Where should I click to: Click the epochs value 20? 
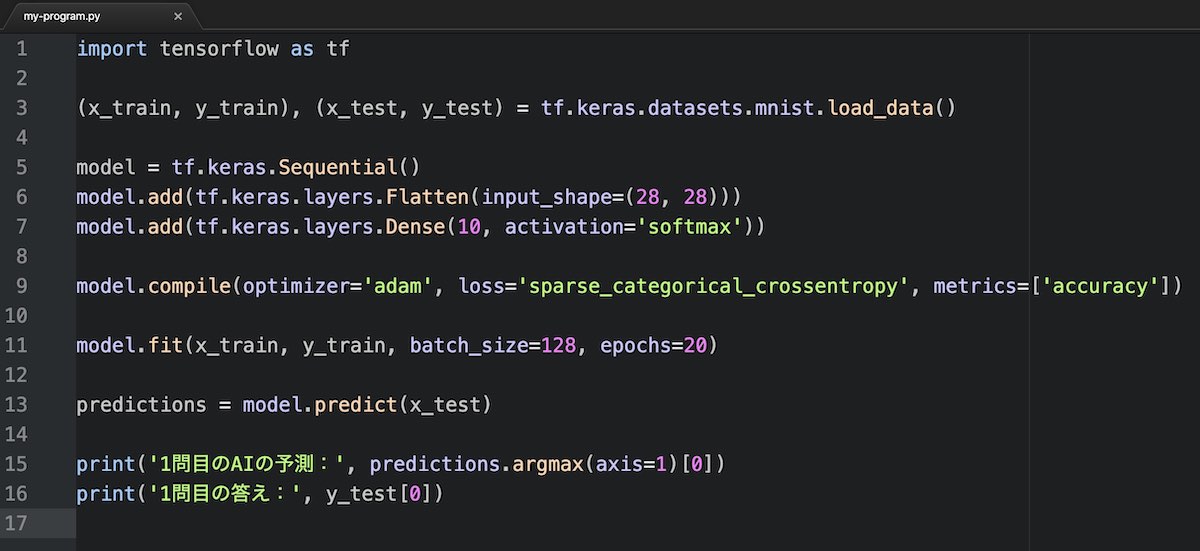coord(695,346)
